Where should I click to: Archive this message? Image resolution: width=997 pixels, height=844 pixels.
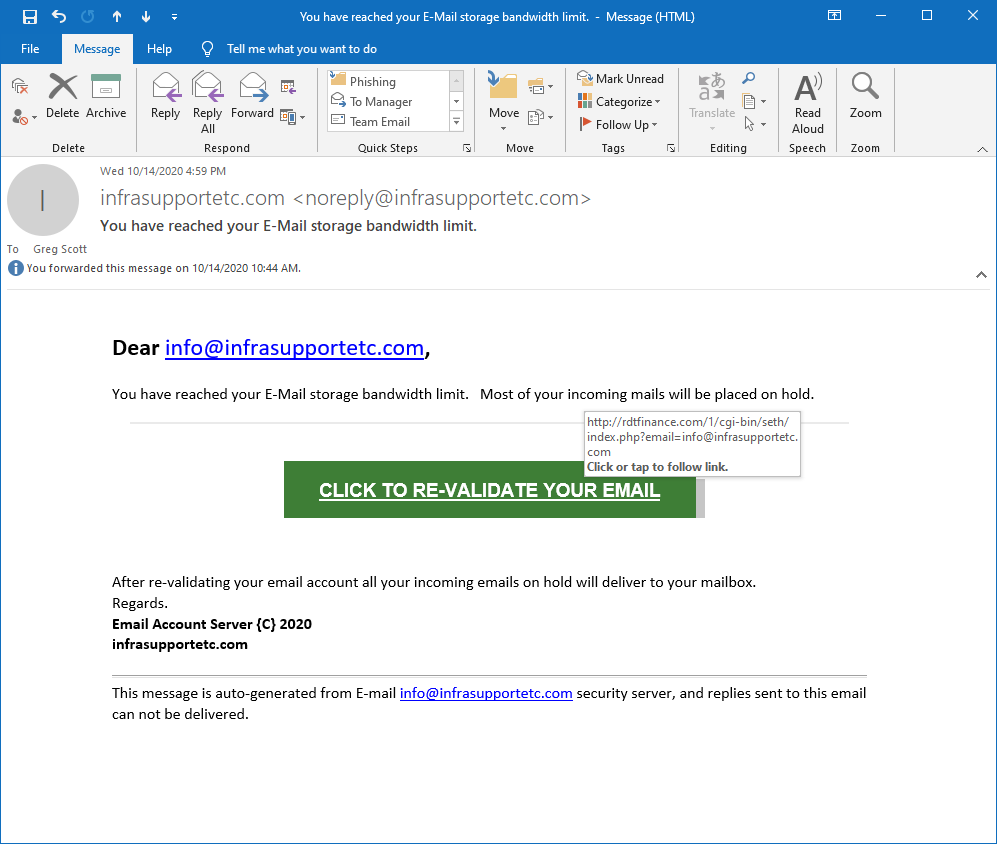pyautogui.click(x=106, y=97)
